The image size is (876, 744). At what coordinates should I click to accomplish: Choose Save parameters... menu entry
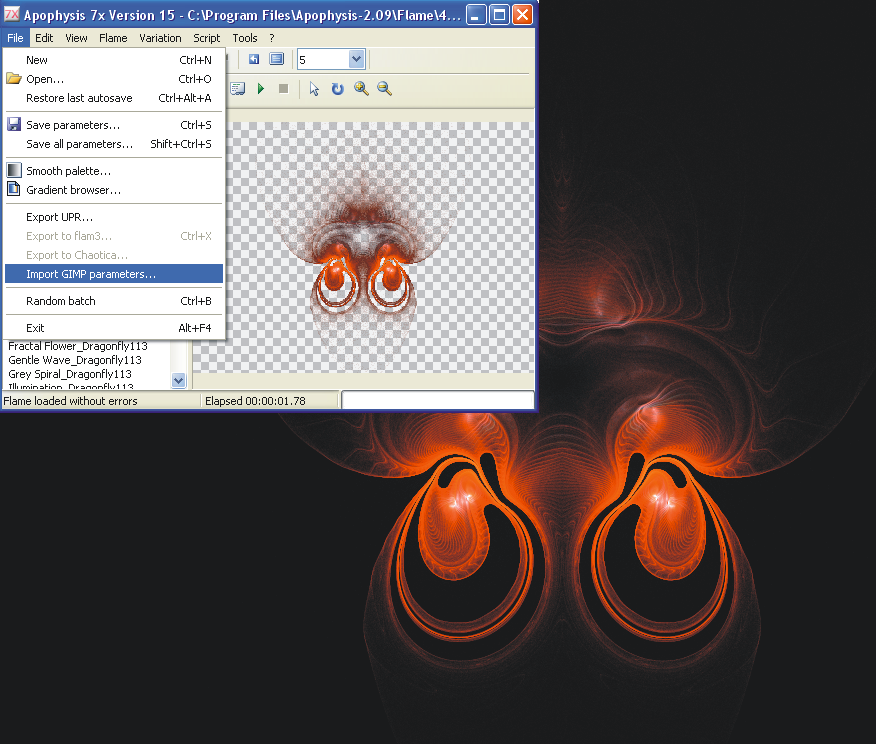click(113, 125)
